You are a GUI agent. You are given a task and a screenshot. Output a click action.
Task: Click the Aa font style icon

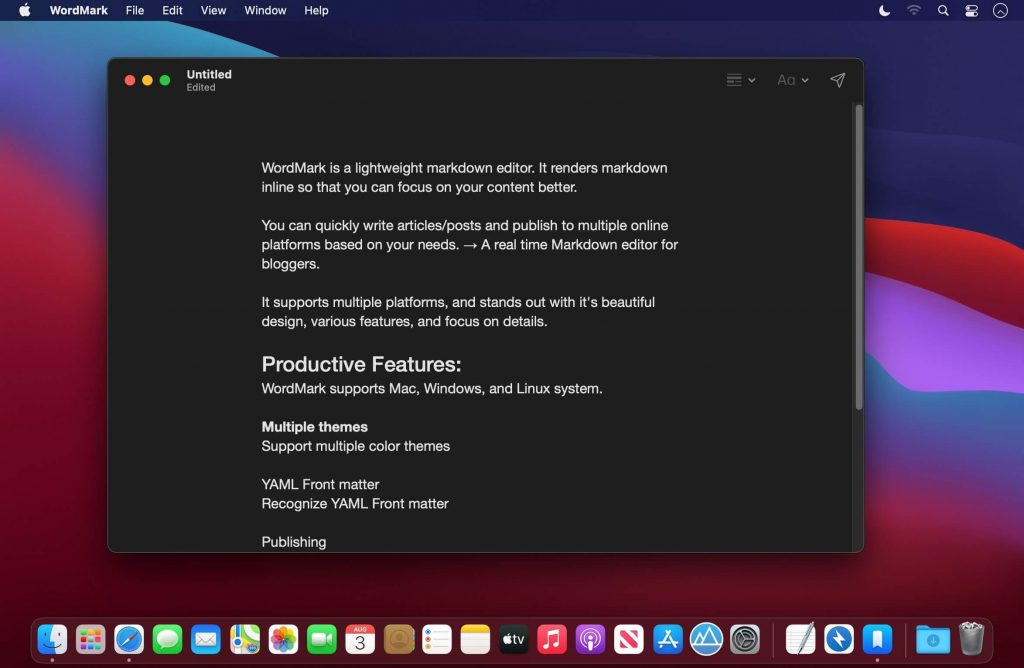(787, 80)
